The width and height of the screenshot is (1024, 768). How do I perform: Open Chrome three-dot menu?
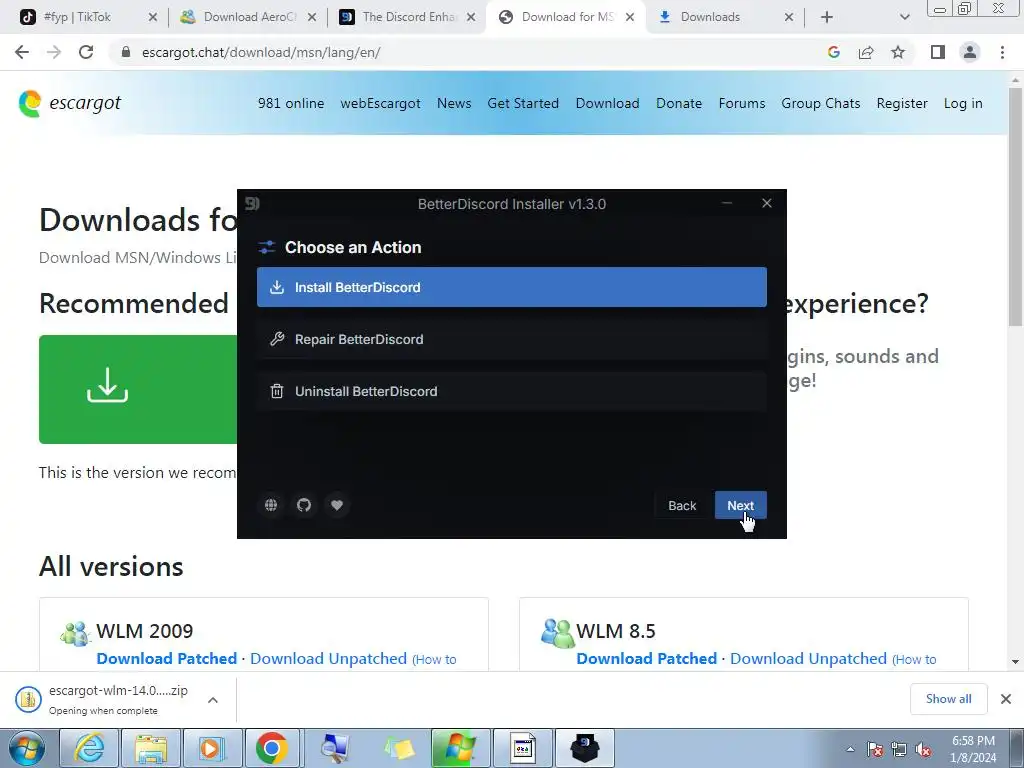click(x=1002, y=52)
